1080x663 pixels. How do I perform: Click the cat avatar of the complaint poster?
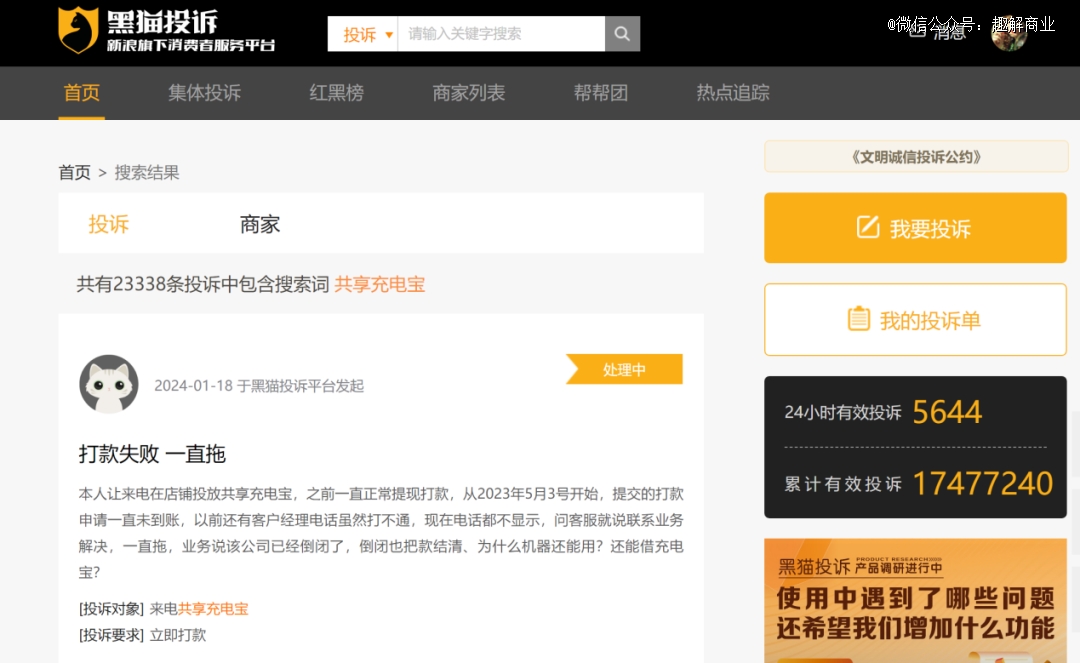point(109,384)
